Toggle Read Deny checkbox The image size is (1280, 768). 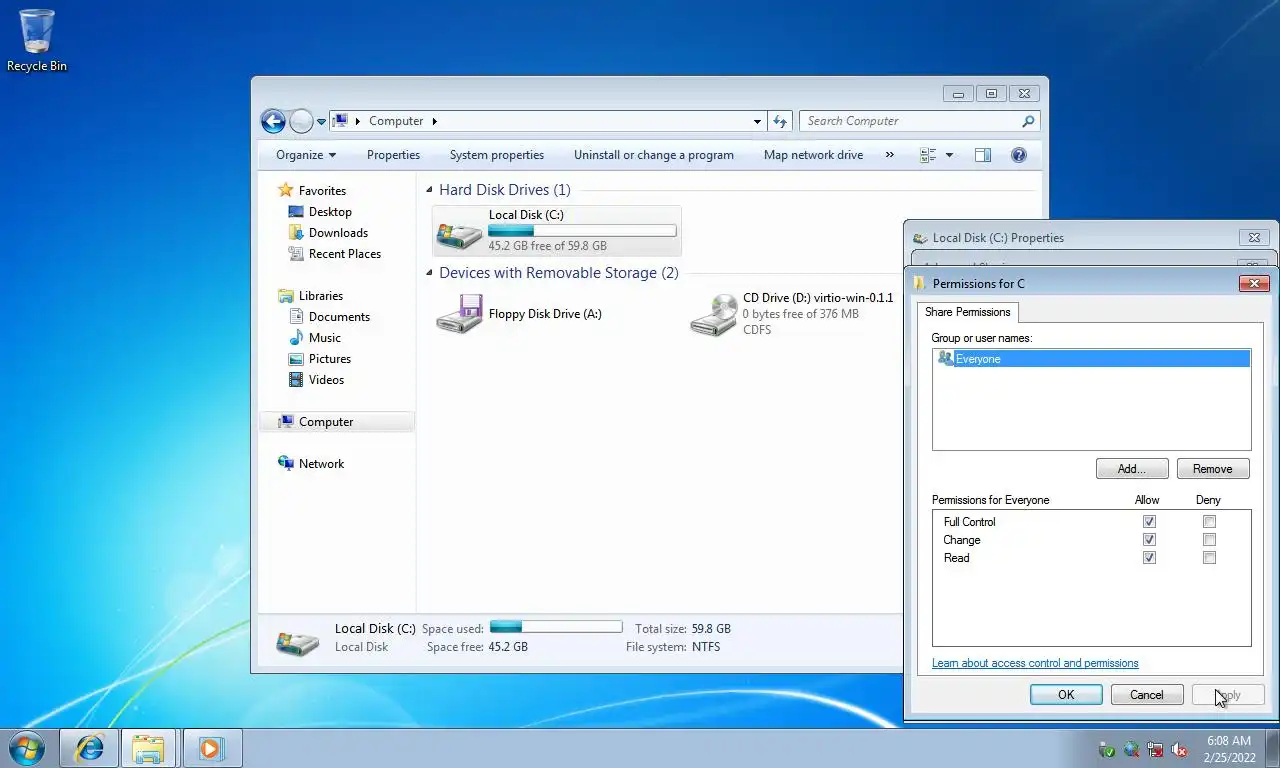coord(1209,558)
